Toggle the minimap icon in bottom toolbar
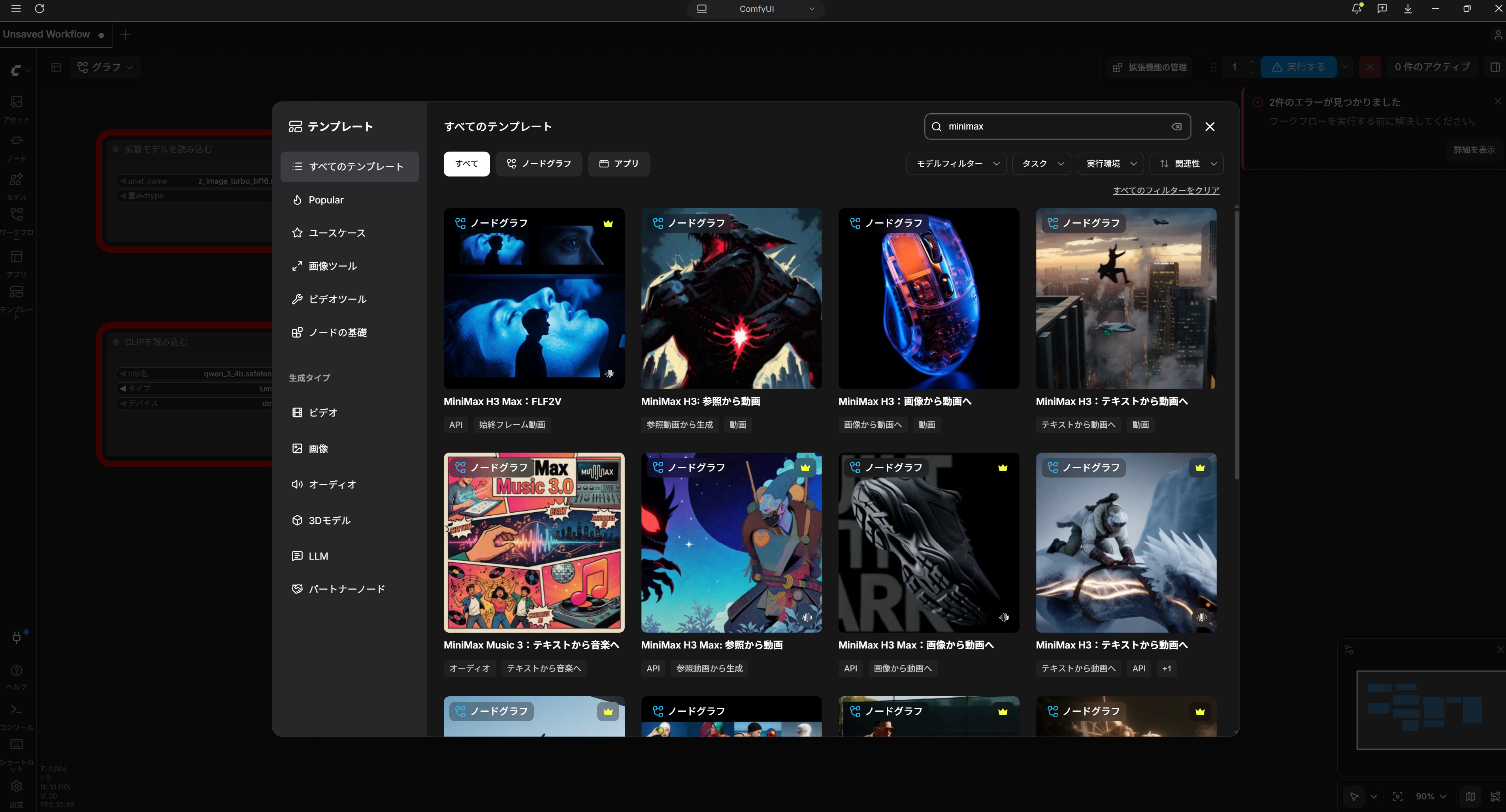Screen dimensions: 1506x812 [1470, 796]
